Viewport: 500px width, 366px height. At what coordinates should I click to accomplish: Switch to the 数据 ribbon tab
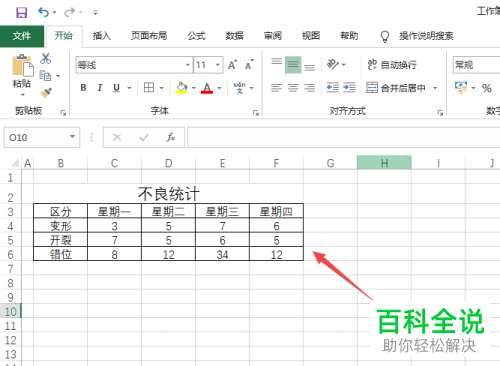[x=234, y=36]
